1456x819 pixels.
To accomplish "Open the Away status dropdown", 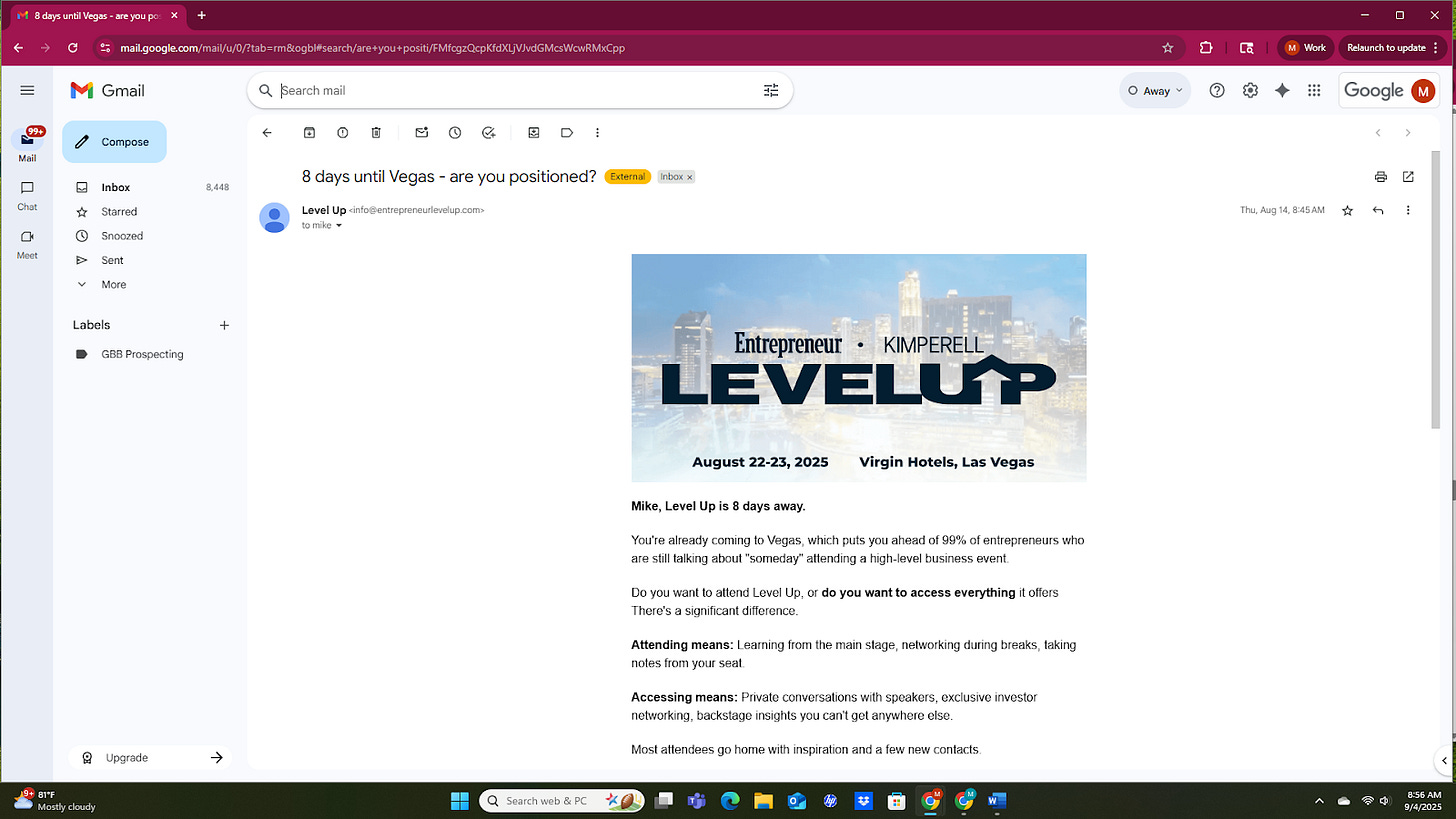I will click(1155, 90).
